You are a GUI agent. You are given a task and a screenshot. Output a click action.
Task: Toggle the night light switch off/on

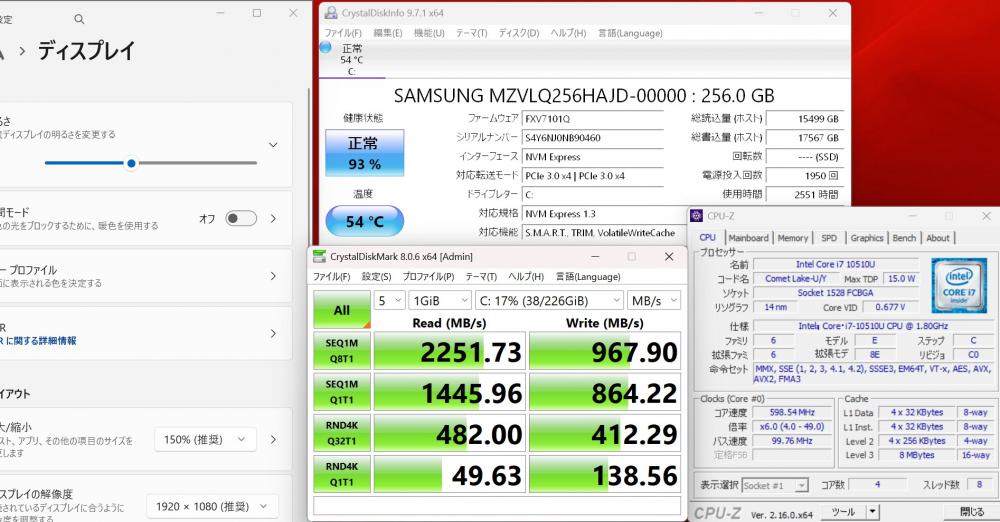(241, 218)
